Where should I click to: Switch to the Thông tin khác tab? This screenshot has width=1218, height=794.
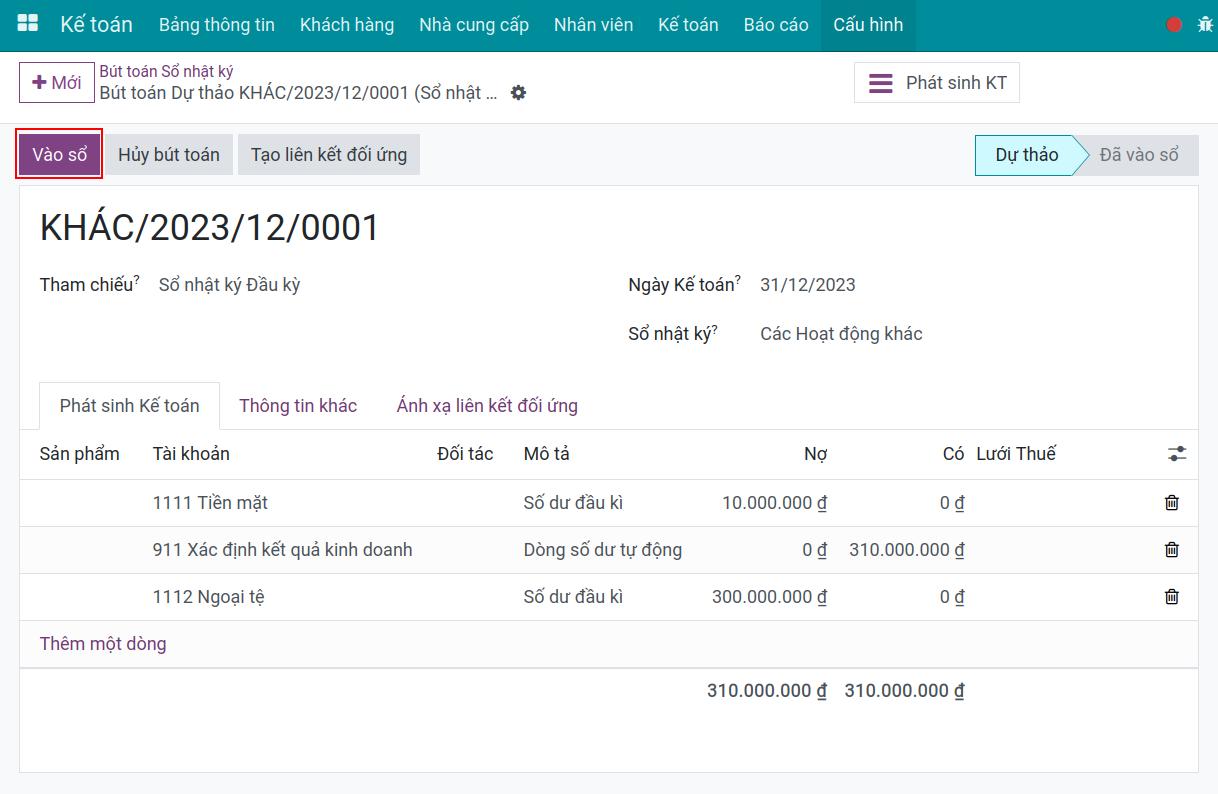coord(298,406)
